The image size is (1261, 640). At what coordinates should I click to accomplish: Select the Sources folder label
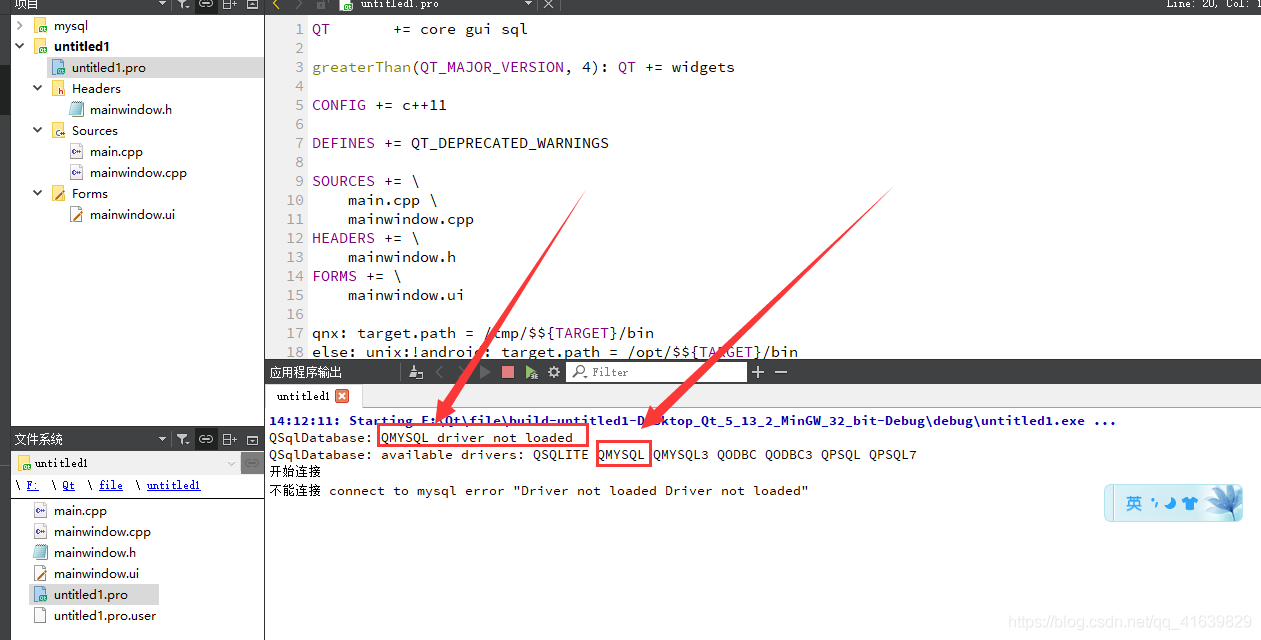pos(94,130)
